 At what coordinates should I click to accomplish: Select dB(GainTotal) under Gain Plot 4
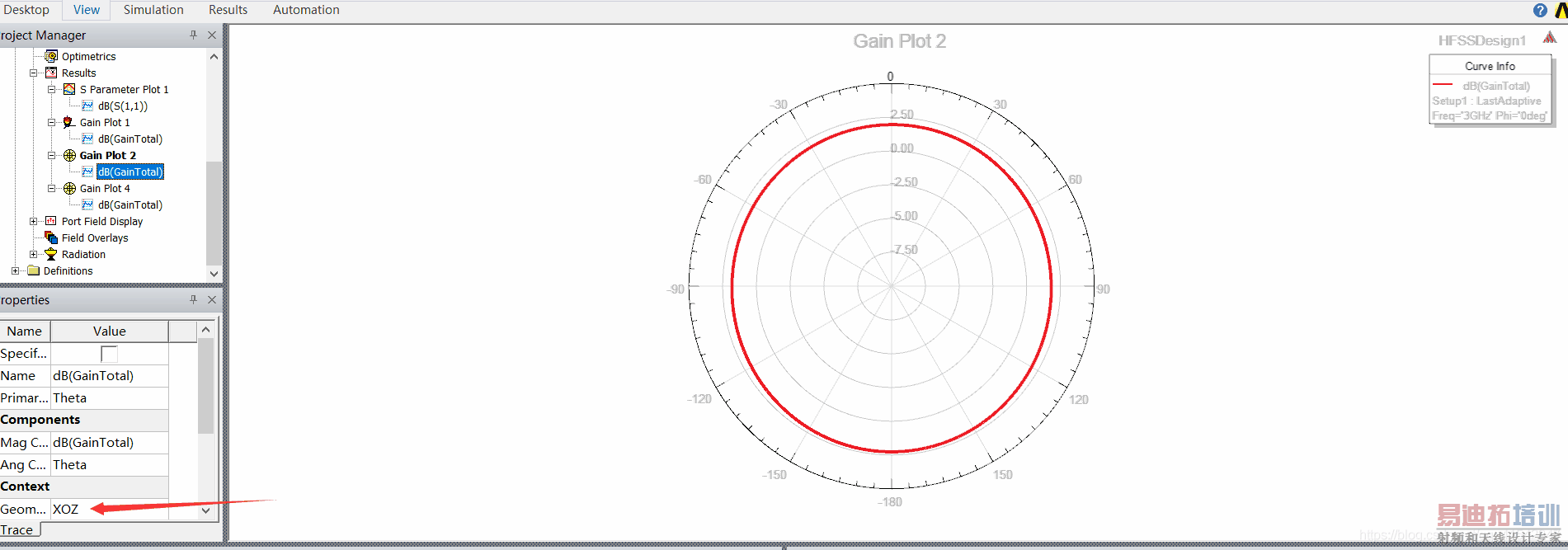coord(130,204)
